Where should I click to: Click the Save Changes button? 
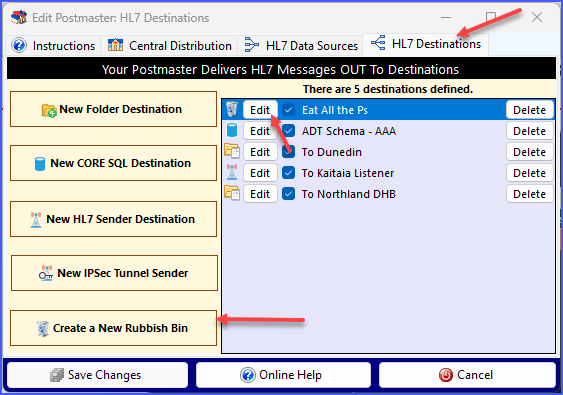97,375
